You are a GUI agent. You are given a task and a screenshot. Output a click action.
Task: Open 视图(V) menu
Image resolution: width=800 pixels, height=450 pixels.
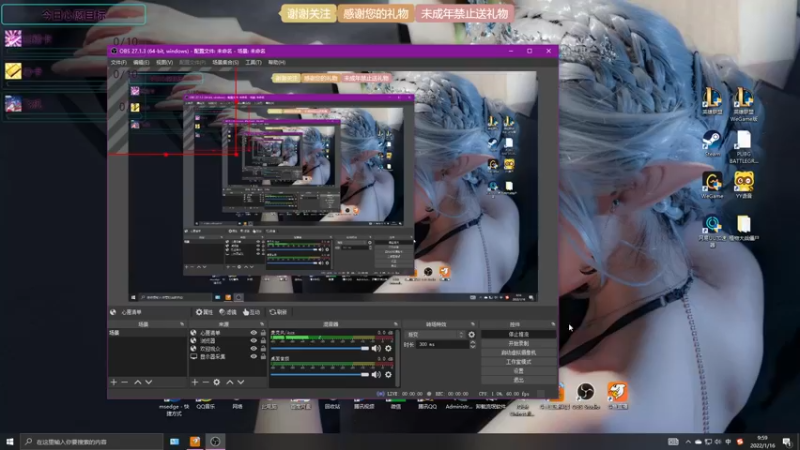(x=164, y=62)
